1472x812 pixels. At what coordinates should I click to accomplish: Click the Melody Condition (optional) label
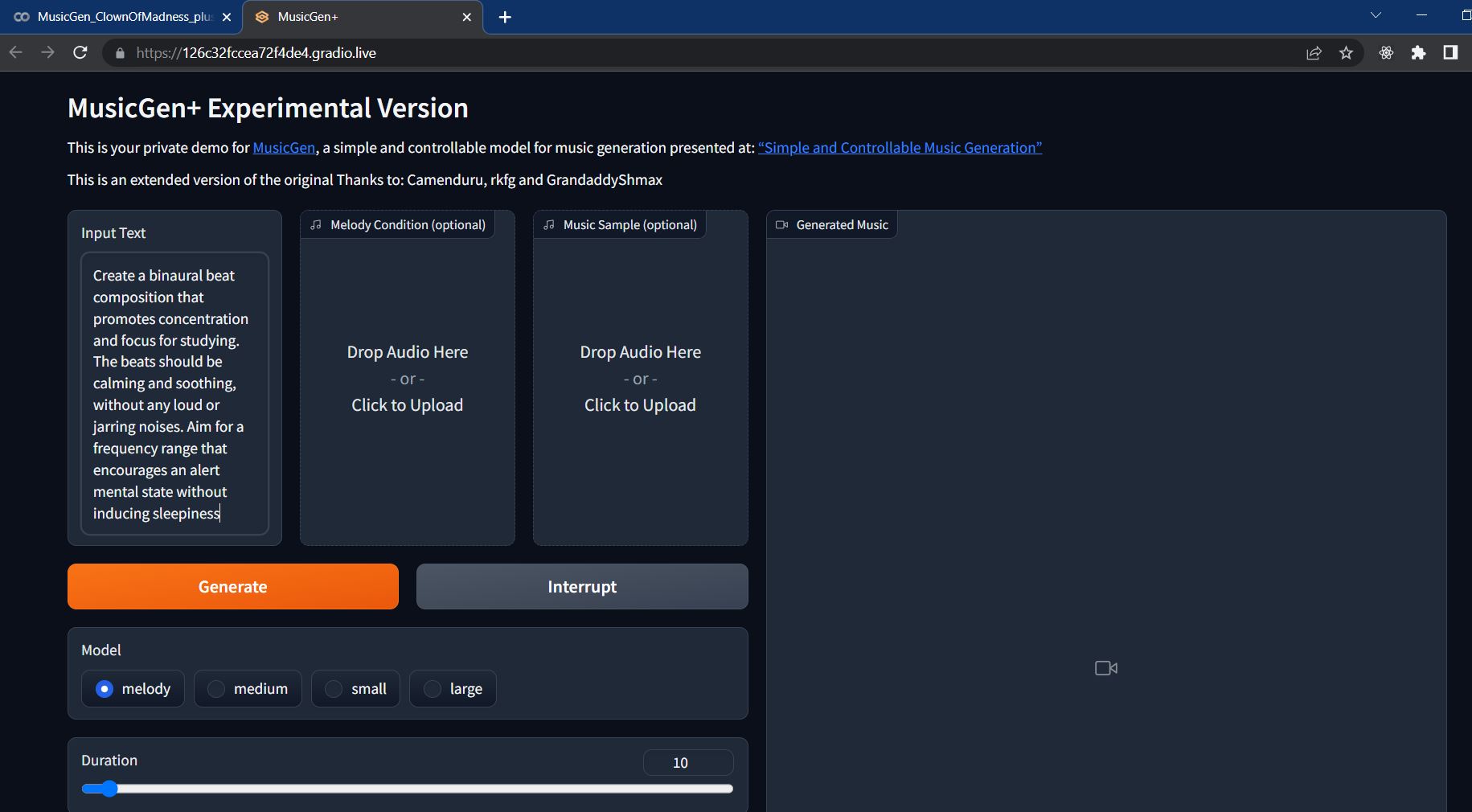coord(408,225)
